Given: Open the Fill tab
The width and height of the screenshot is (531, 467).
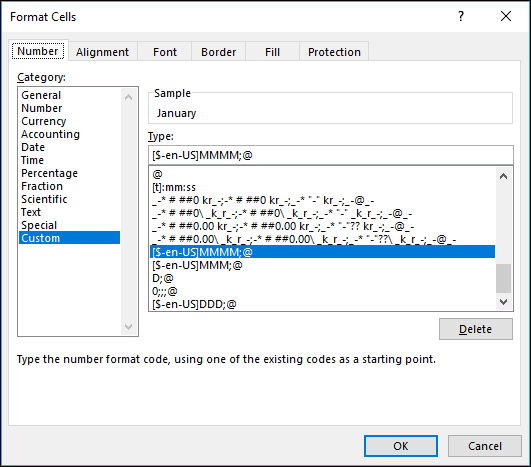Looking at the screenshot, I should (x=272, y=52).
